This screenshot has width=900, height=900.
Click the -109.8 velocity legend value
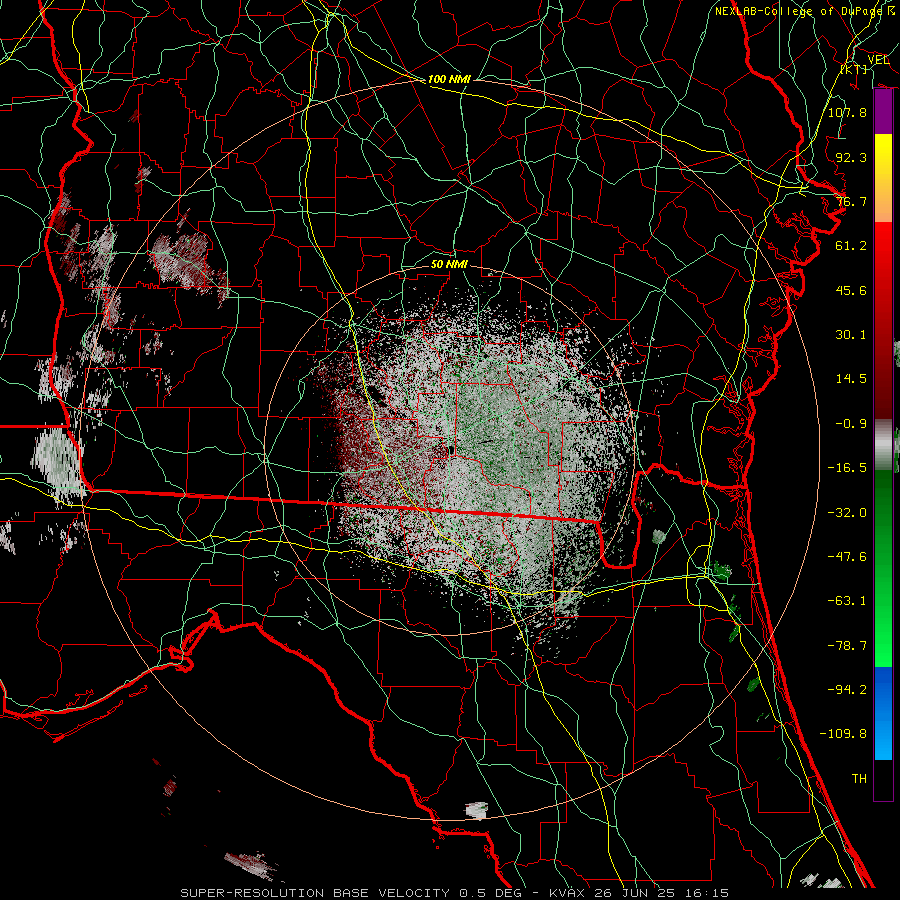[843, 734]
